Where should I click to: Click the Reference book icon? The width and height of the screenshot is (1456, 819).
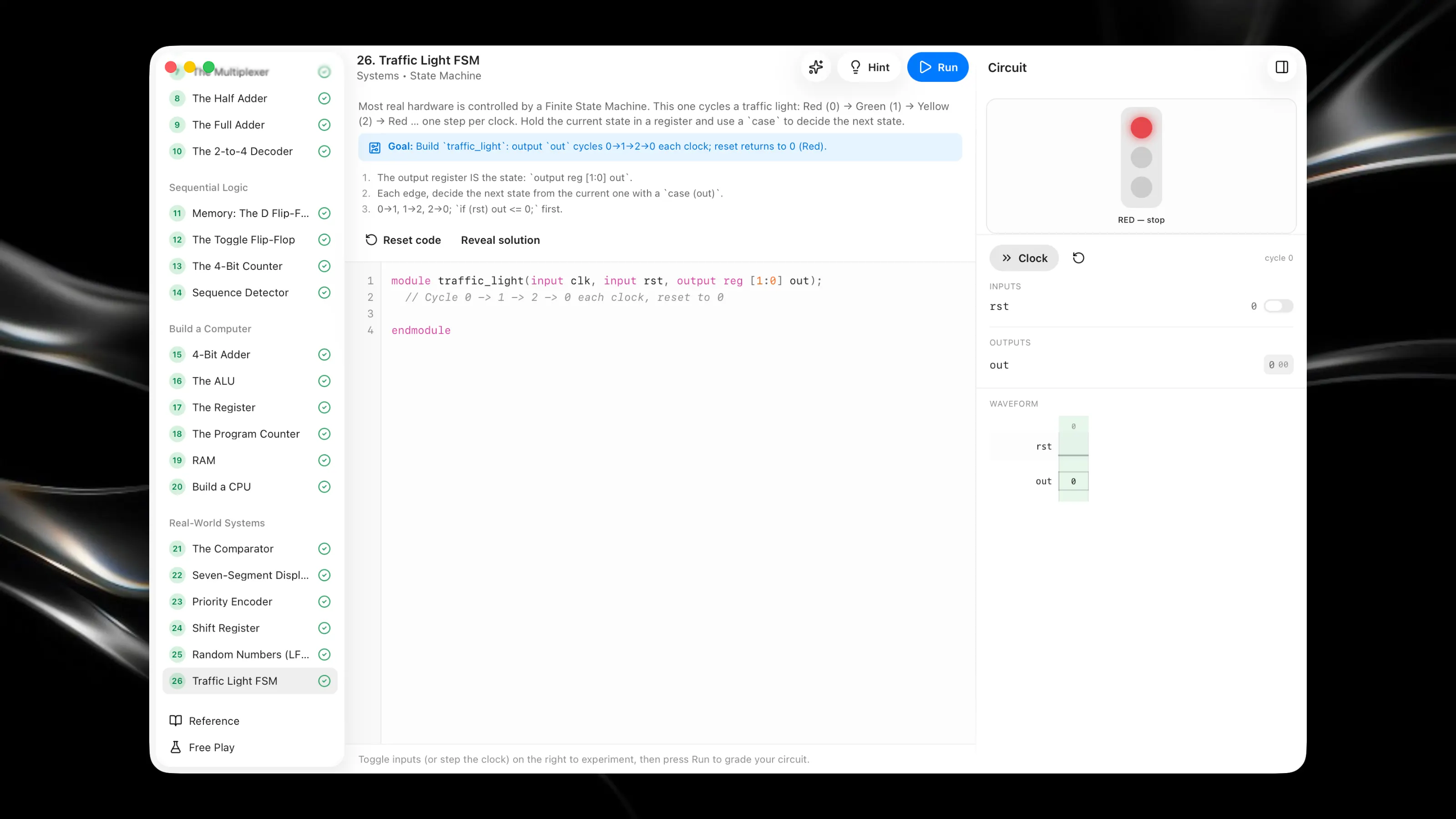coord(176,721)
